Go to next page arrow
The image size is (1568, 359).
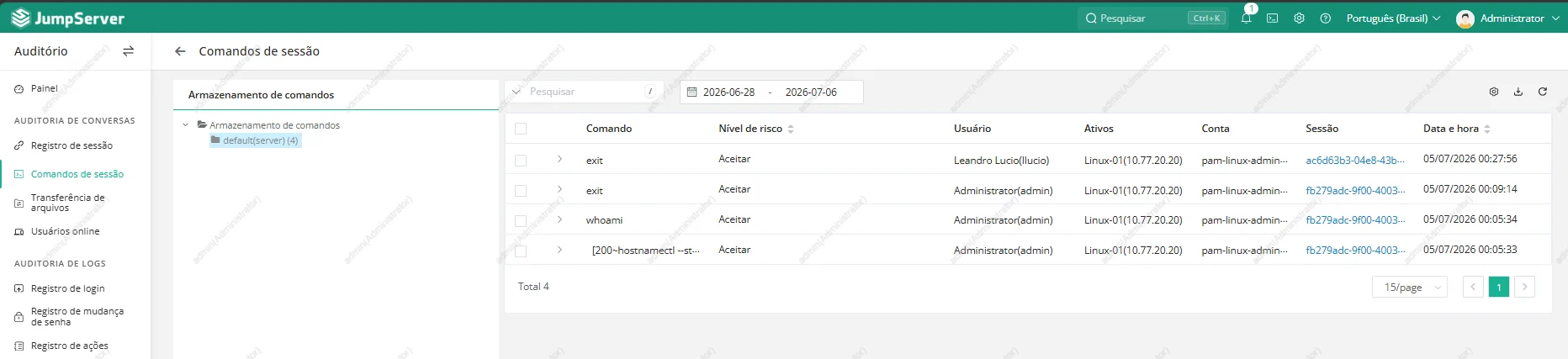[1524, 287]
